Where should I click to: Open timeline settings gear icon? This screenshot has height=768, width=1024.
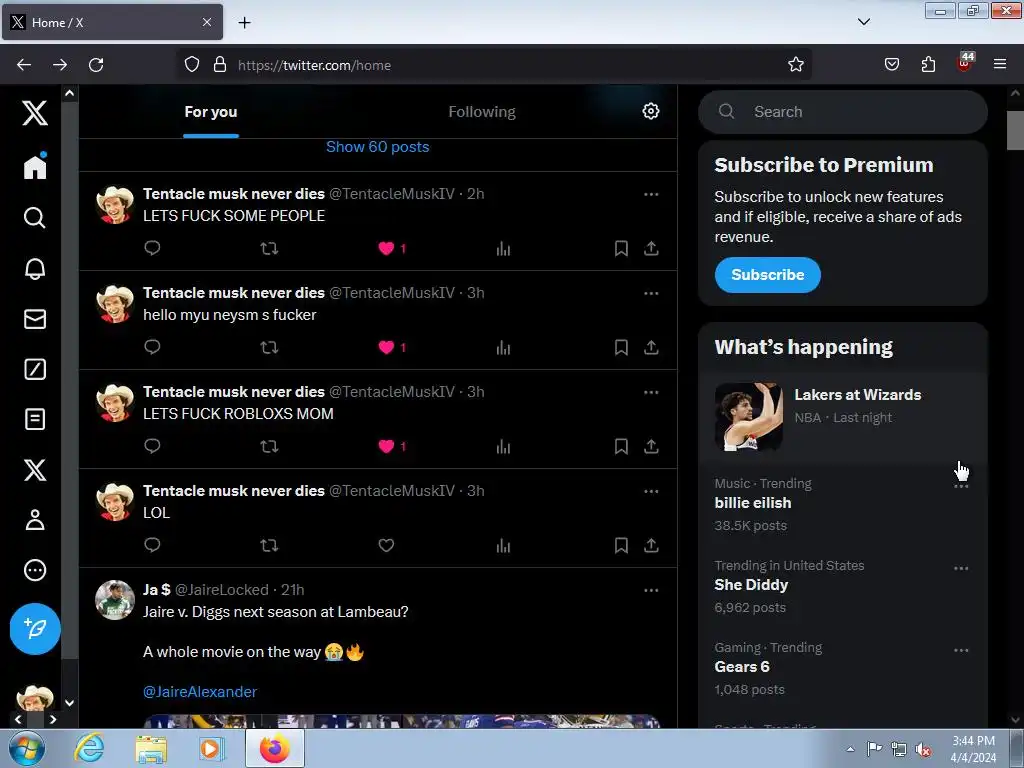650,111
